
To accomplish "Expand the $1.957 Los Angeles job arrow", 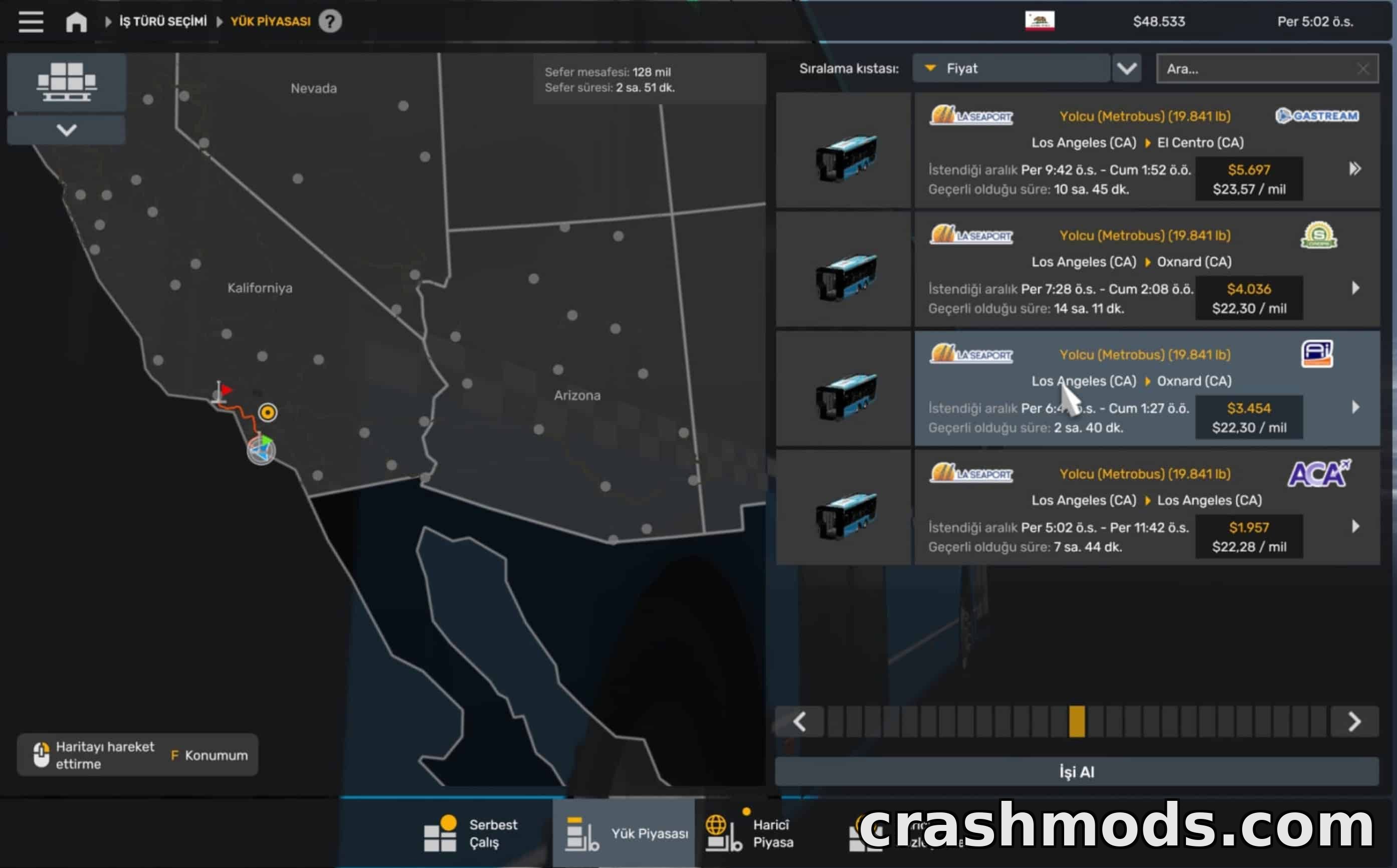I will click(1356, 526).
